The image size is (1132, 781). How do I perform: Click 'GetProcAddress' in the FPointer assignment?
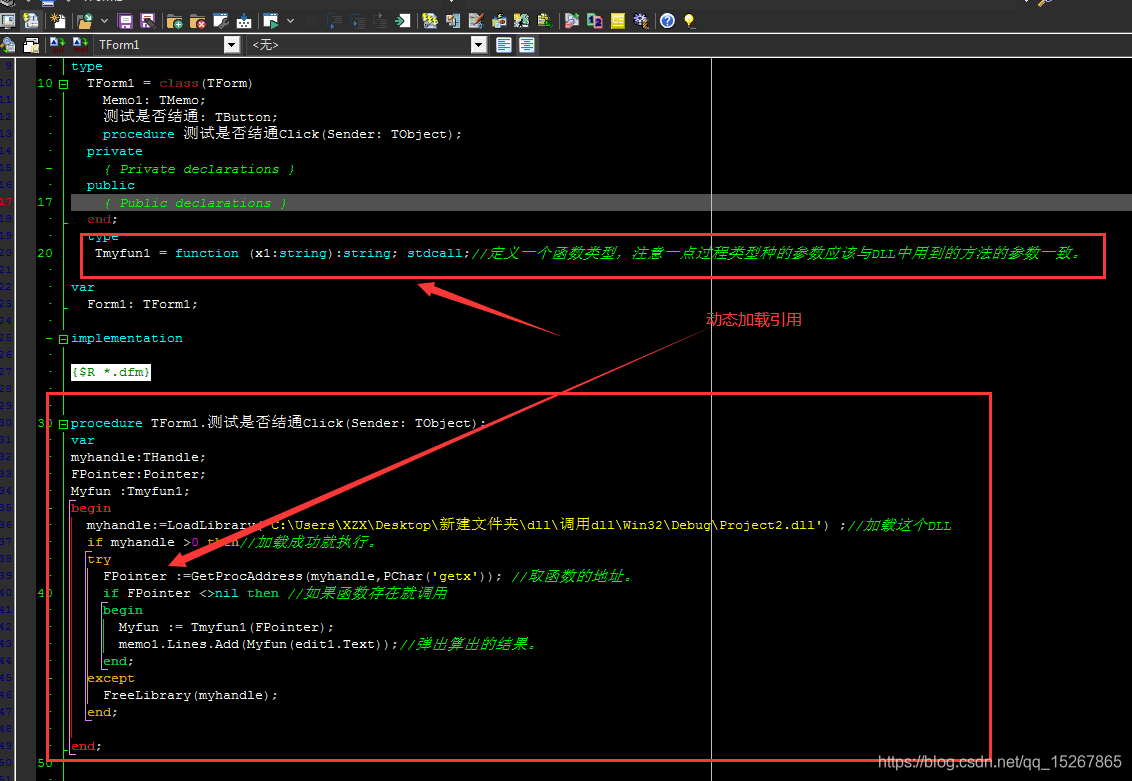tap(247, 576)
